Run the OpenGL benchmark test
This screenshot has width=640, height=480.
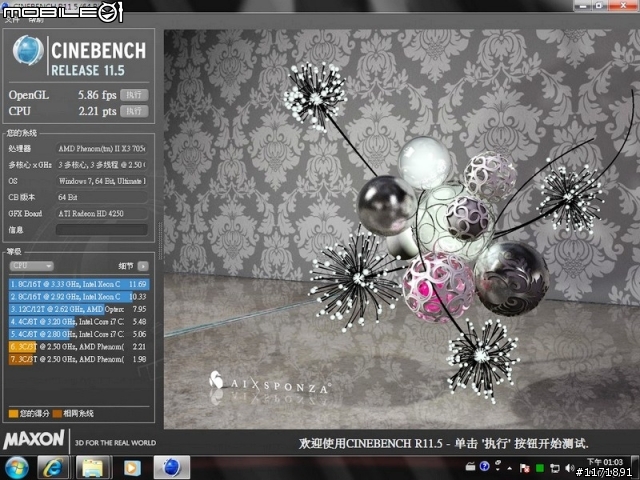pyautogui.click(x=134, y=95)
